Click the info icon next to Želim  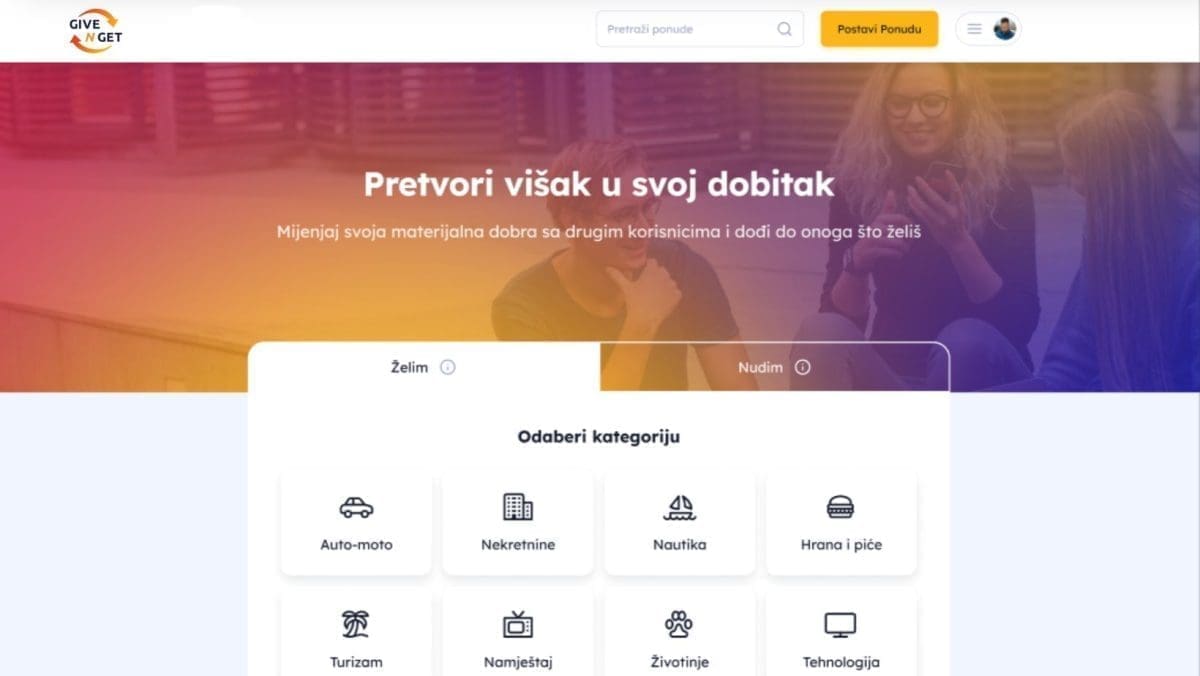448,367
